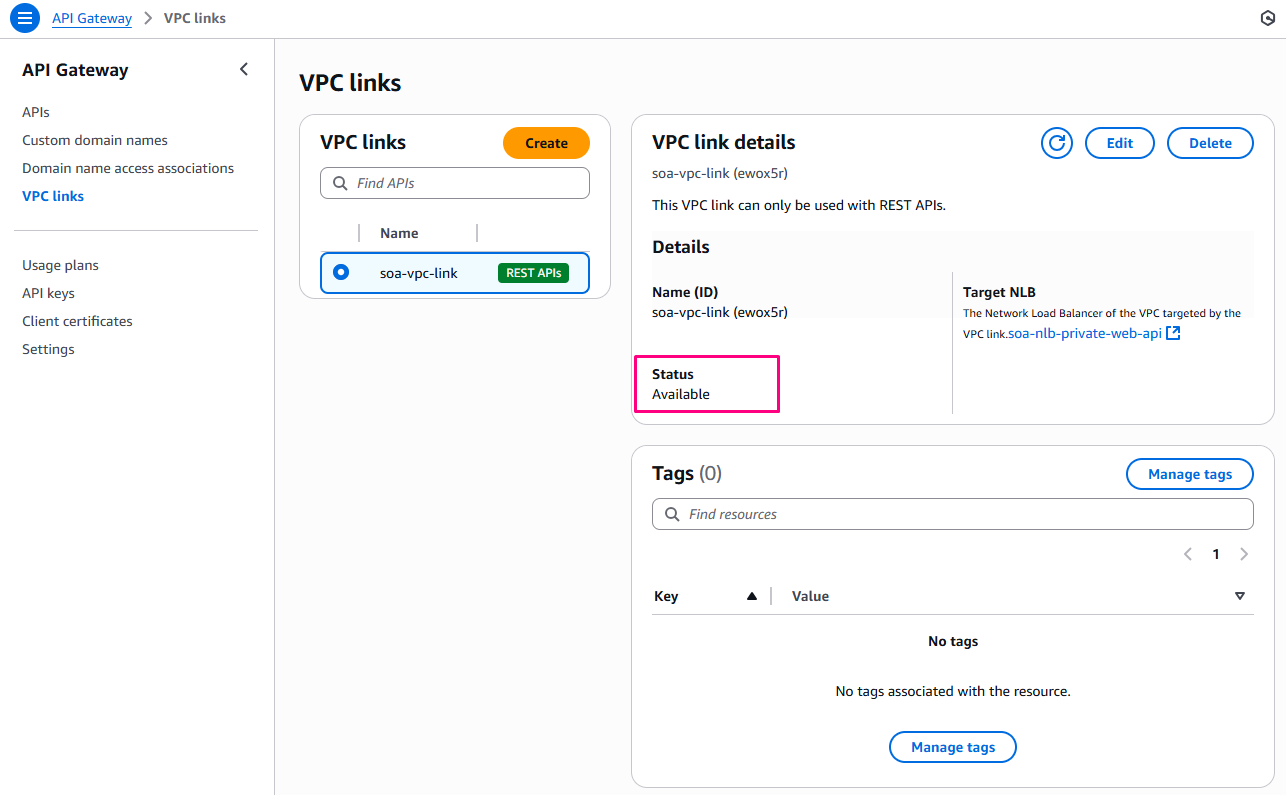Screen dimensions: 1286x795
Task: Go to previous tags page arrow
Action: pyautogui.click(x=1188, y=554)
